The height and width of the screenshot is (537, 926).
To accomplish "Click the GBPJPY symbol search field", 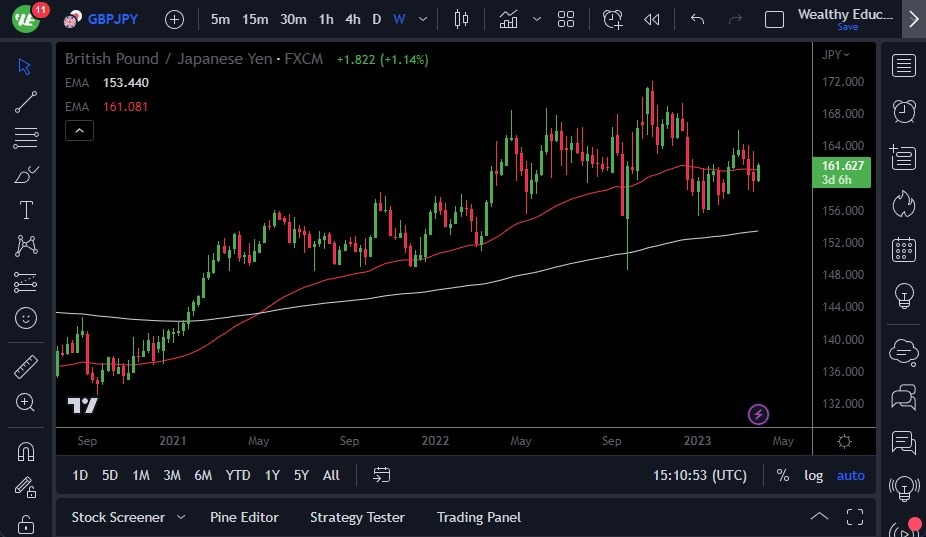I will [112, 19].
